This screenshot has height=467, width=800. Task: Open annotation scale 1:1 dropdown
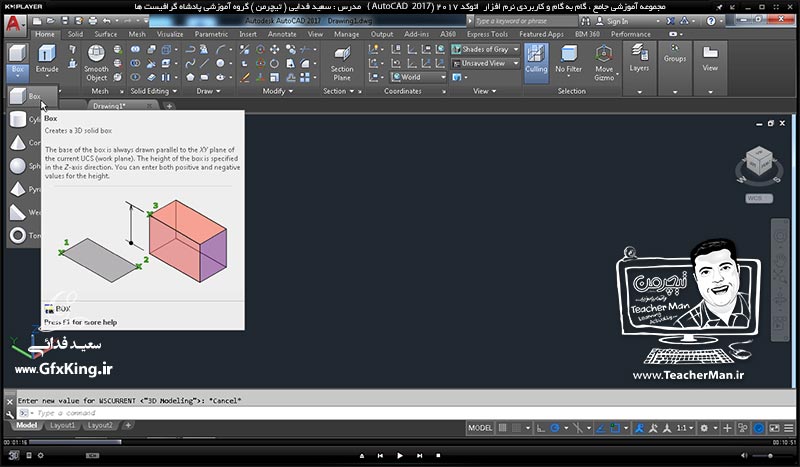tap(685, 428)
